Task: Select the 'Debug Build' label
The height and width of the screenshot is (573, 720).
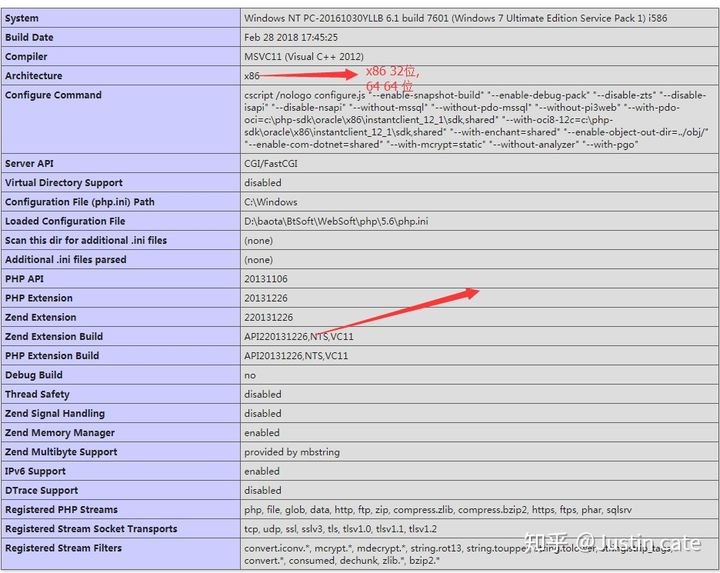Action: (34, 375)
